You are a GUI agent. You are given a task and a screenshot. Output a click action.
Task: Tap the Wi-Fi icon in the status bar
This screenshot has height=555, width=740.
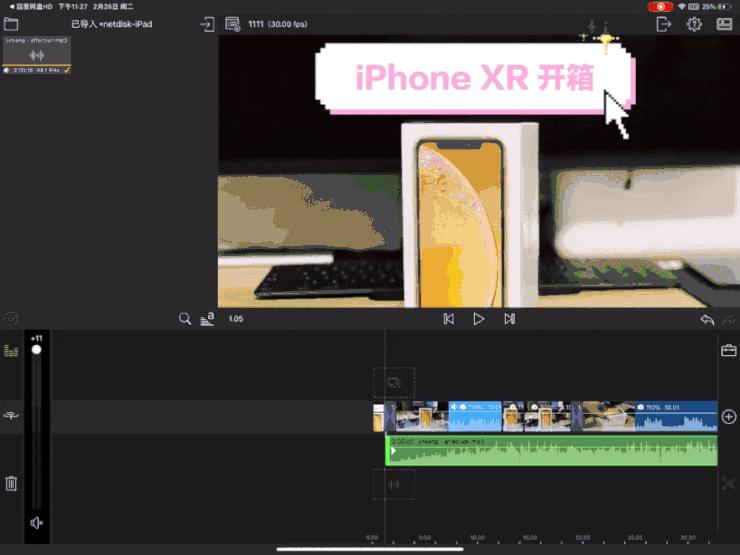[681, 7]
